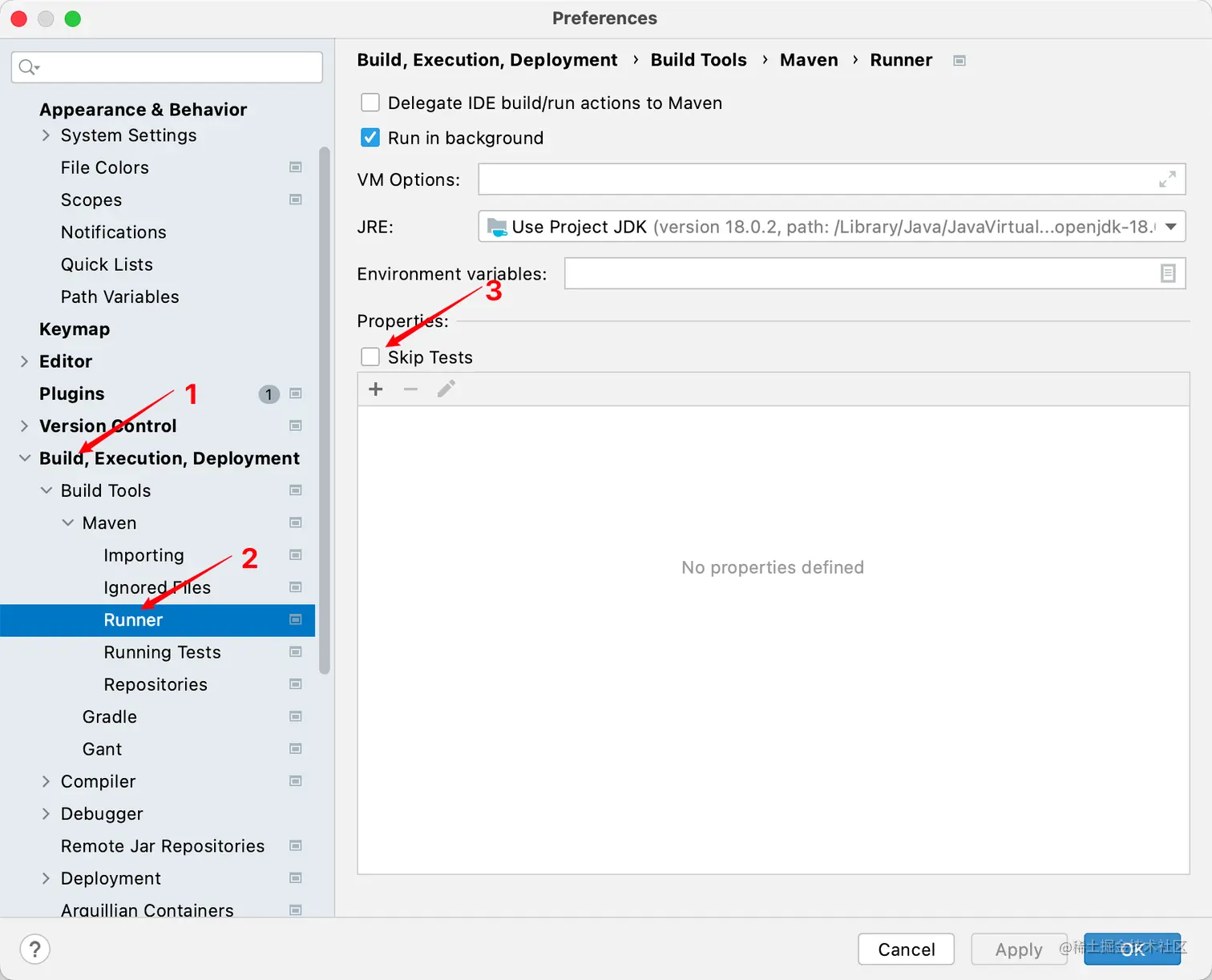Expand the Compiler node
Image resolution: width=1212 pixels, height=980 pixels.
pos(46,781)
